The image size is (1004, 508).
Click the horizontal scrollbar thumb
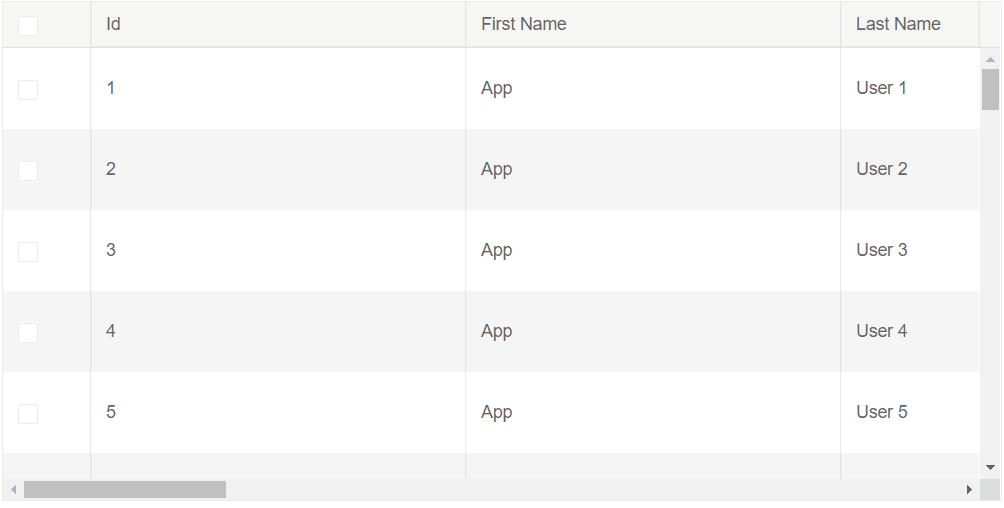125,490
